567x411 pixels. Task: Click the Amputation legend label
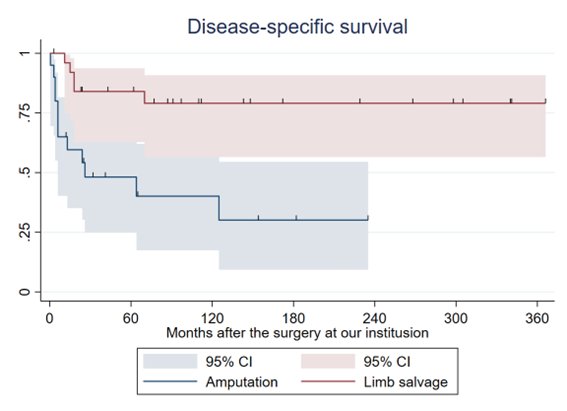click(x=242, y=382)
